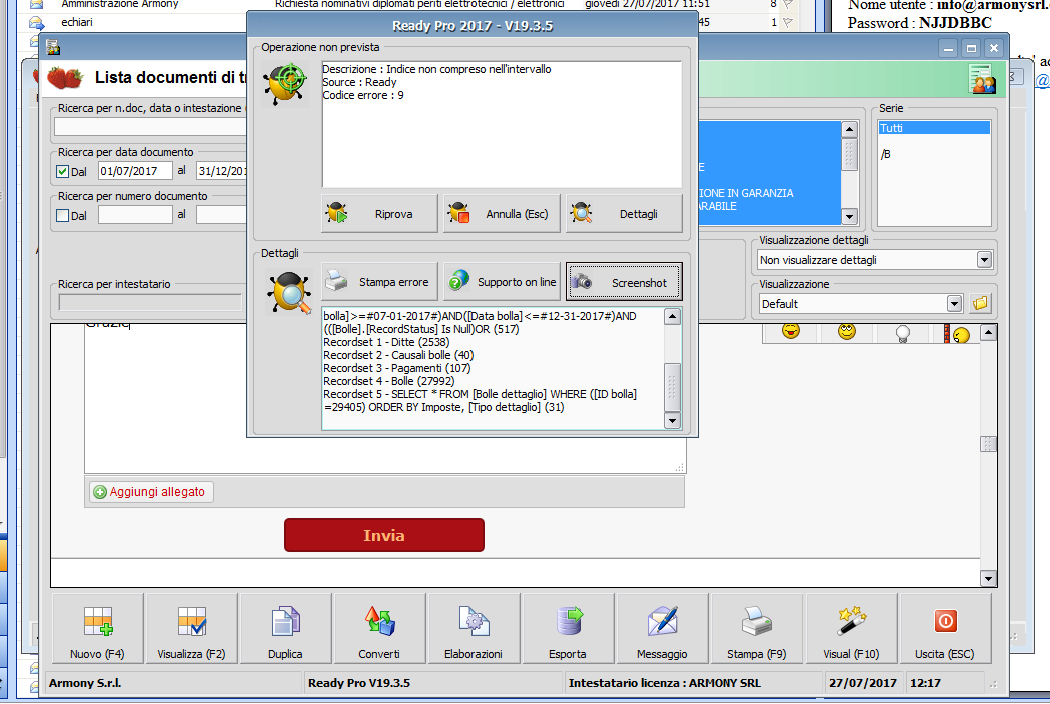
Task: Click up arrow of the blue list scrollbar
Action: click(849, 129)
